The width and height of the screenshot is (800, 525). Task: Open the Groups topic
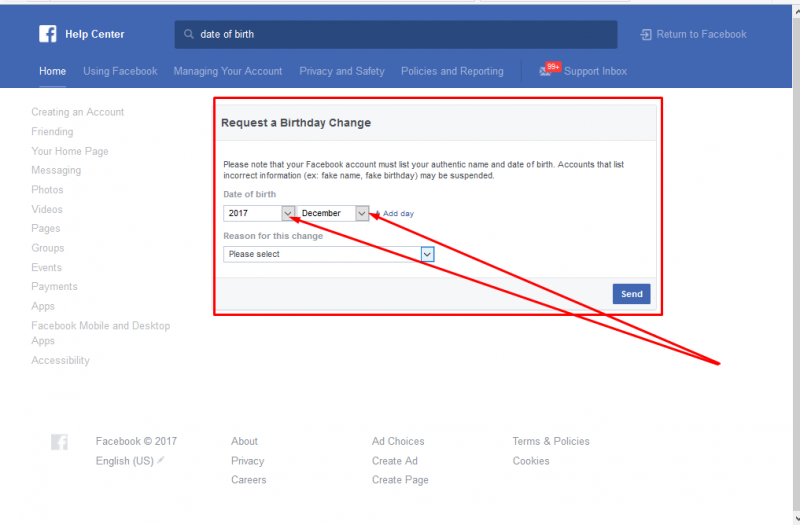(48, 248)
